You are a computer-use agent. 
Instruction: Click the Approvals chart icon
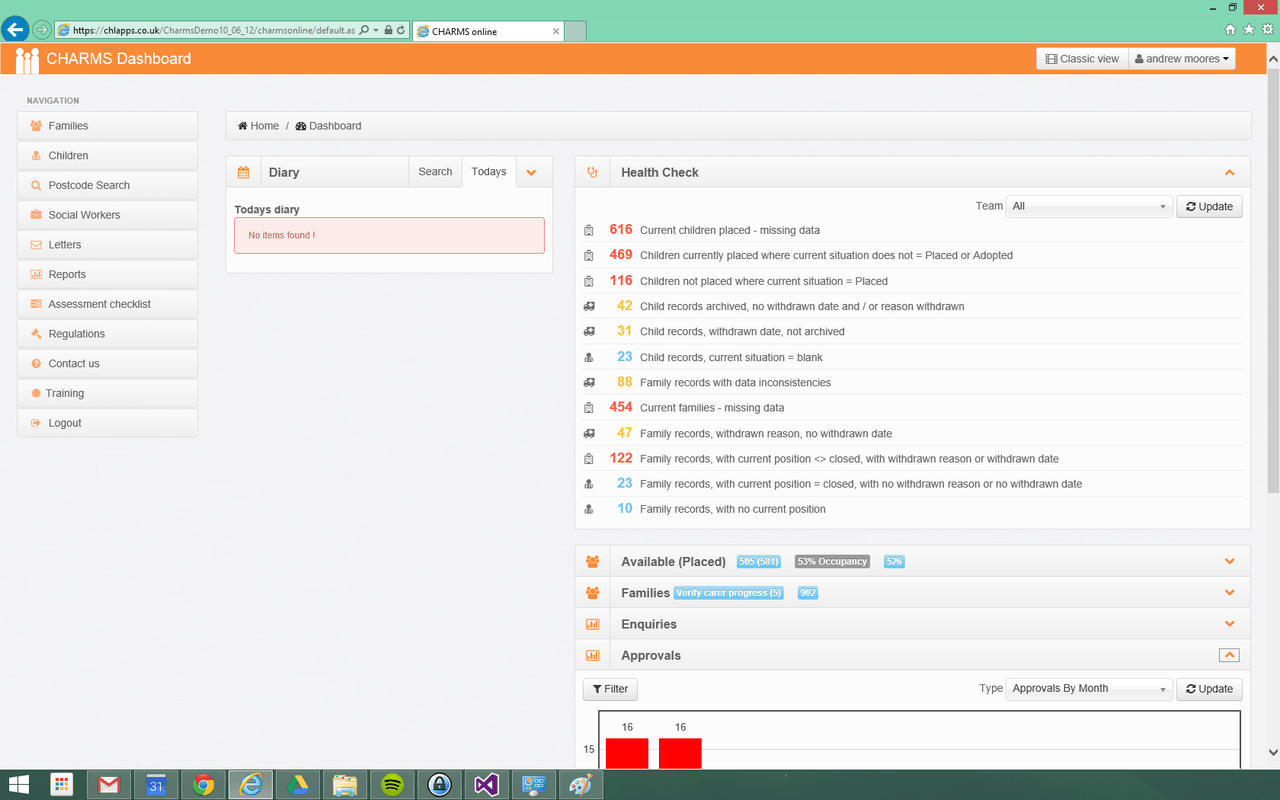point(592,656)
